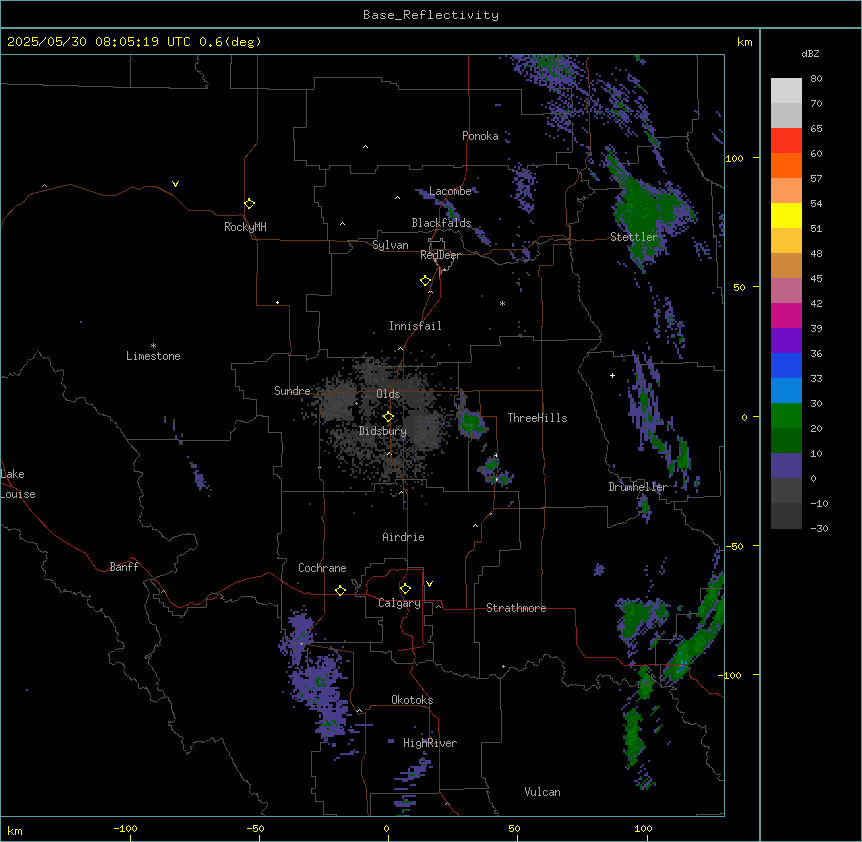Click the -50 tick on the bottom axis

pos(255,828)
